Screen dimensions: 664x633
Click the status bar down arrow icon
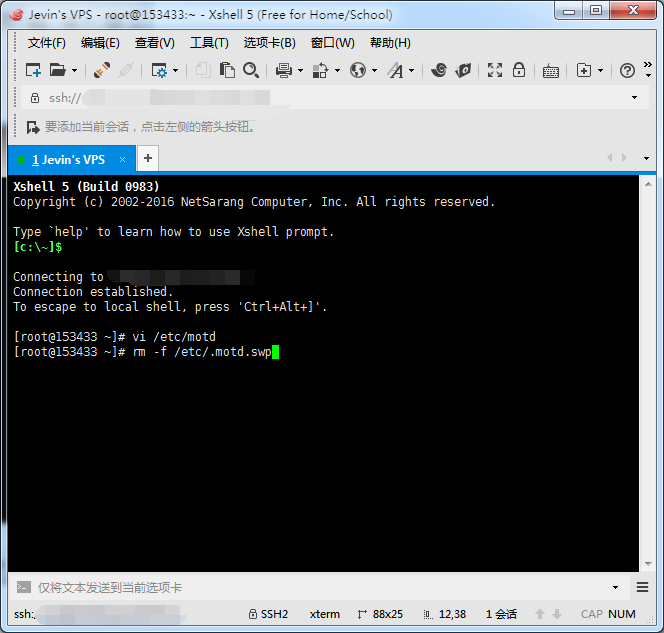click(557, 614)
